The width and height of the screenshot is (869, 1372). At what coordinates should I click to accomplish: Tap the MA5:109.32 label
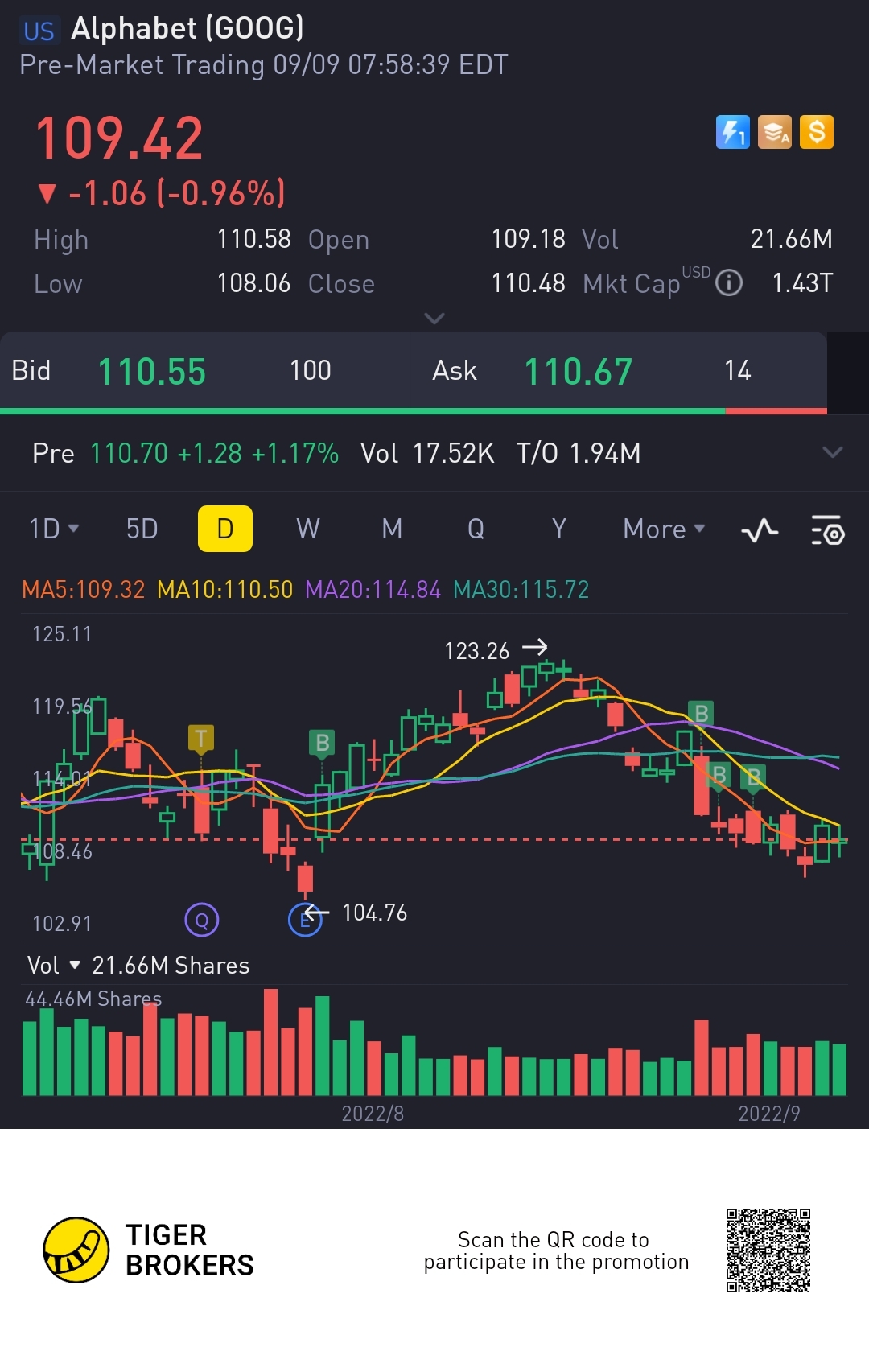tap(84, 590)
